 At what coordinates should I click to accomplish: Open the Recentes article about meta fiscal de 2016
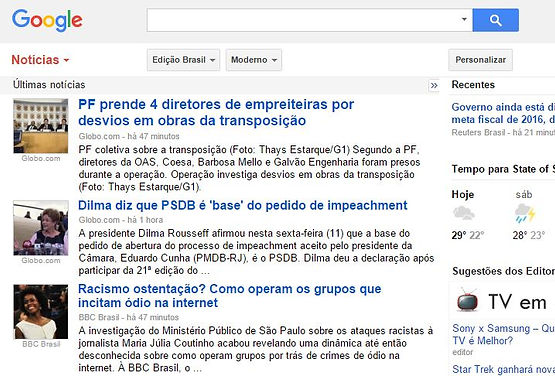pyautogui.click(x=503, y=113)
